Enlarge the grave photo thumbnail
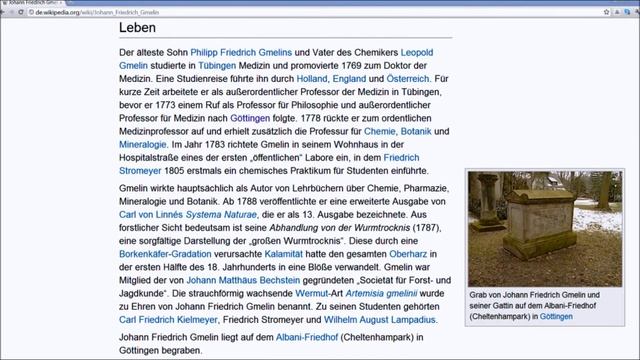This screenshot has width=640, height=360. [545, 229]
